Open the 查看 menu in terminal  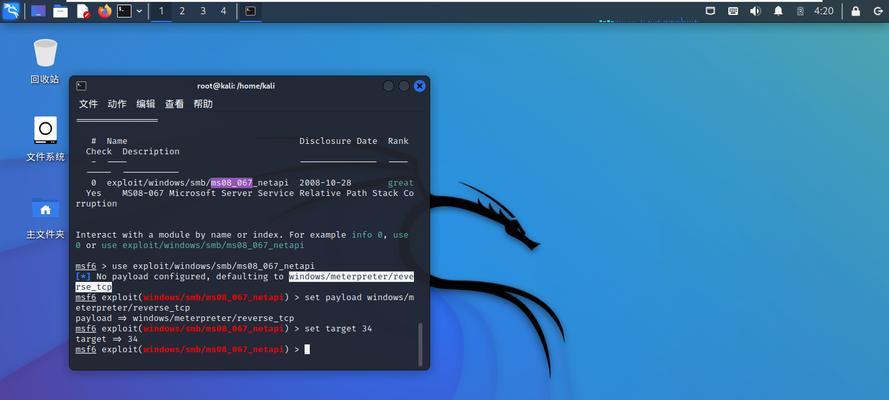click(174, 104)
